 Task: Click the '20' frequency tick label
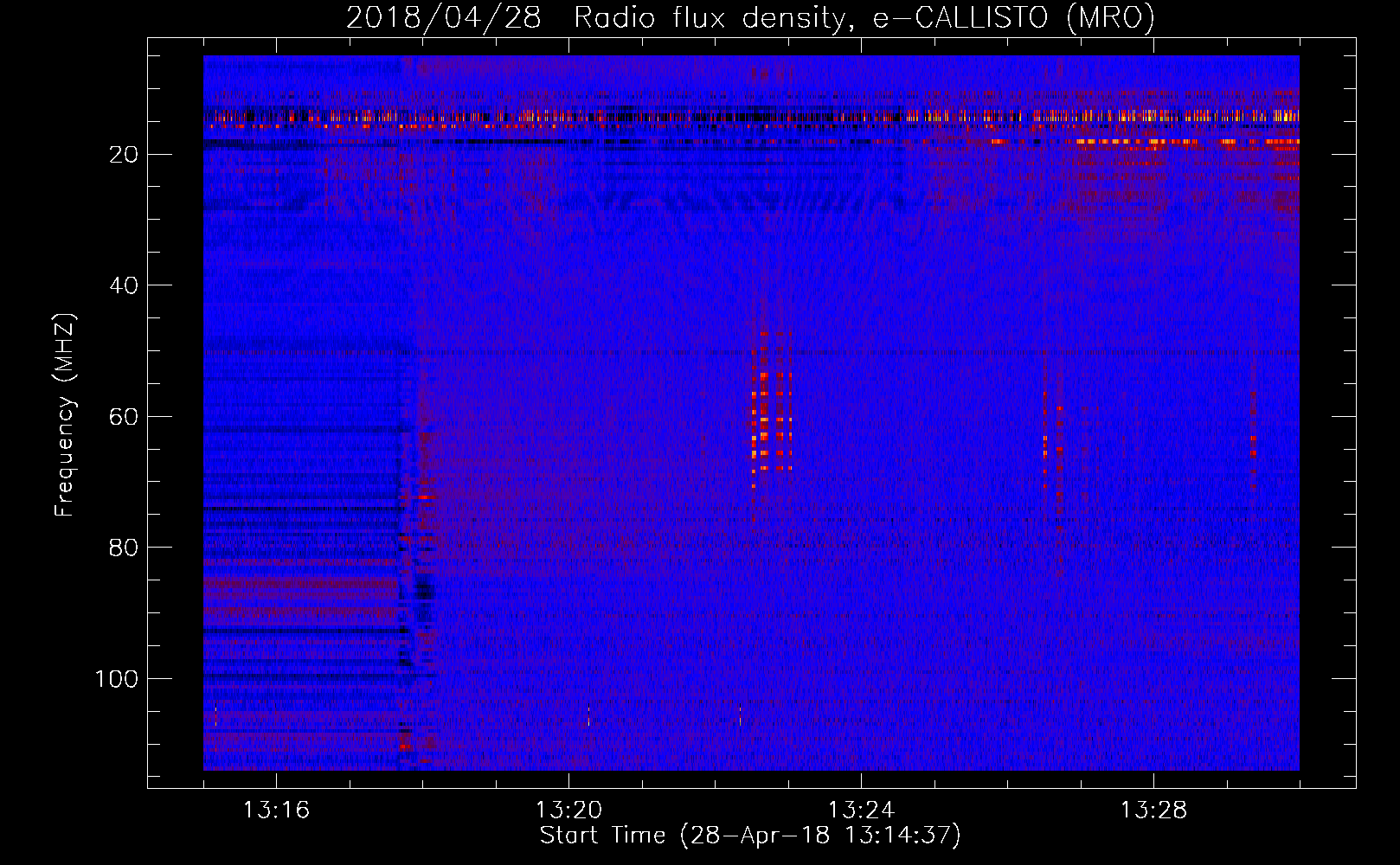tap(125, 155)
